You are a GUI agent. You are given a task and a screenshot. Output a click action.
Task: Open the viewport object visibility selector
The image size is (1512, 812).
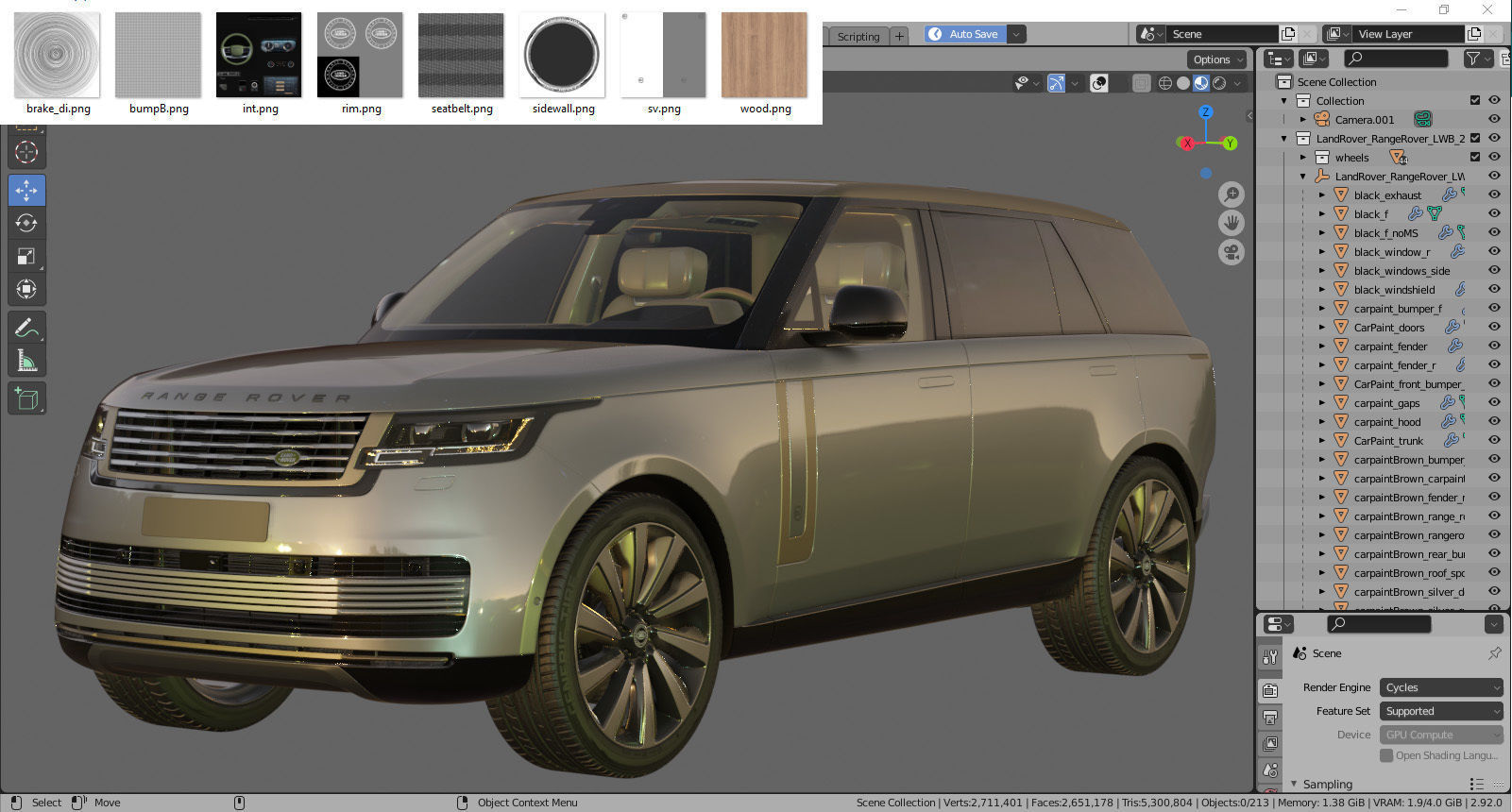1026,83
